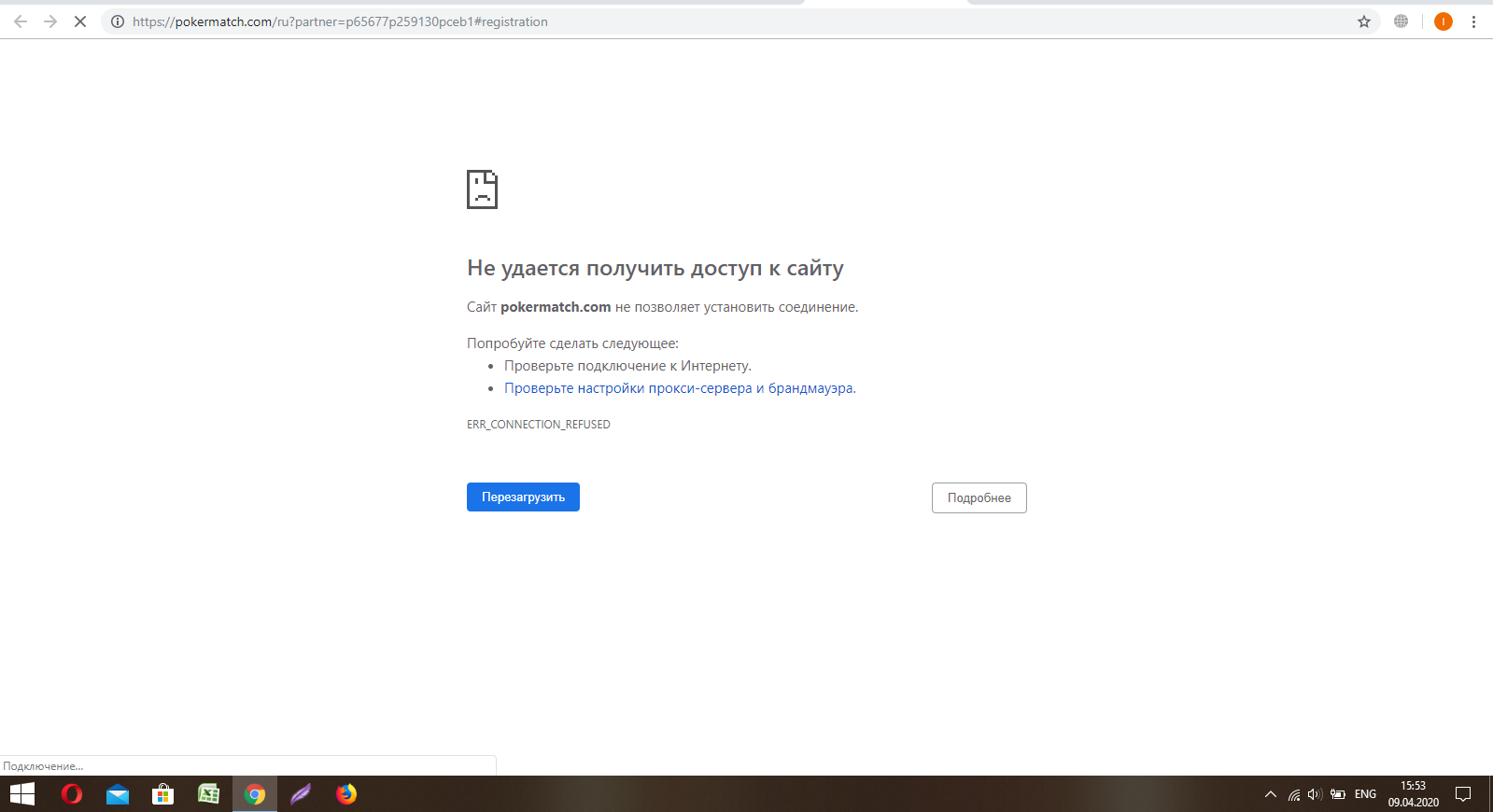Show hidden system tray icons
This screenshot has height=812, width=1493.
coord(1270,794)
